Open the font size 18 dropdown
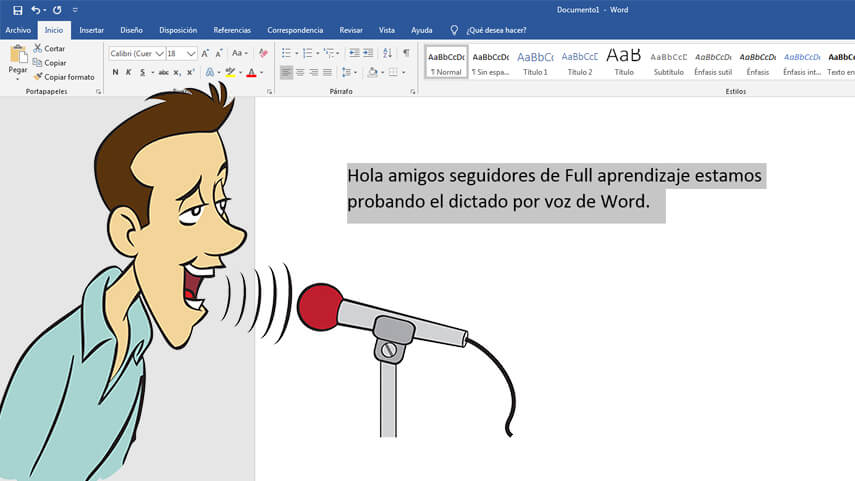Image resolution: width=855 pixels, height=481 pixels. [190, 53]
